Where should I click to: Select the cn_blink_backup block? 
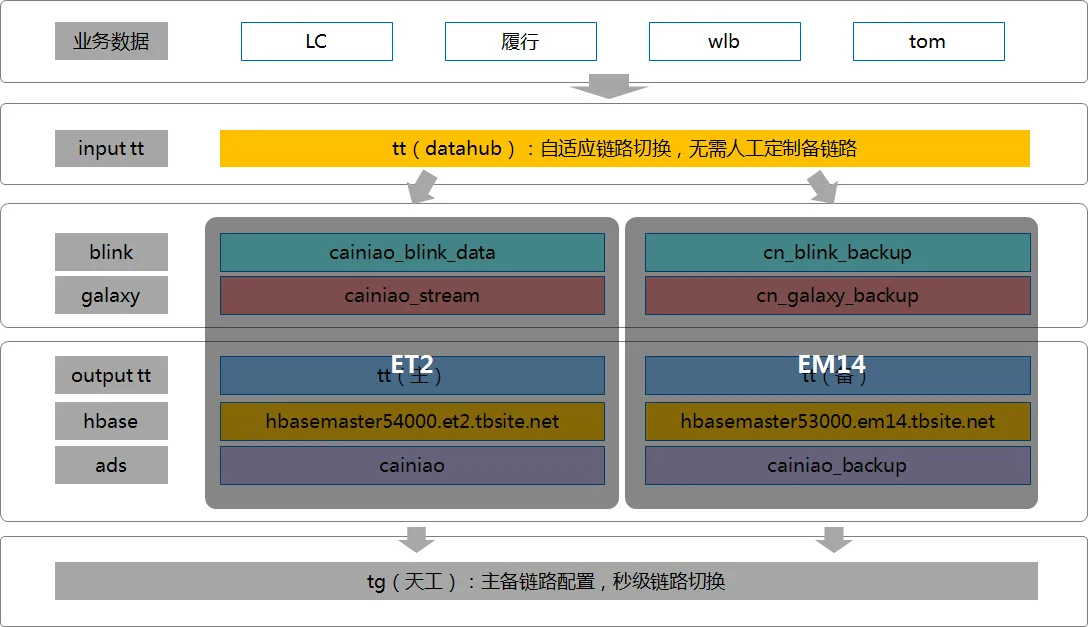tap(838, 252)
